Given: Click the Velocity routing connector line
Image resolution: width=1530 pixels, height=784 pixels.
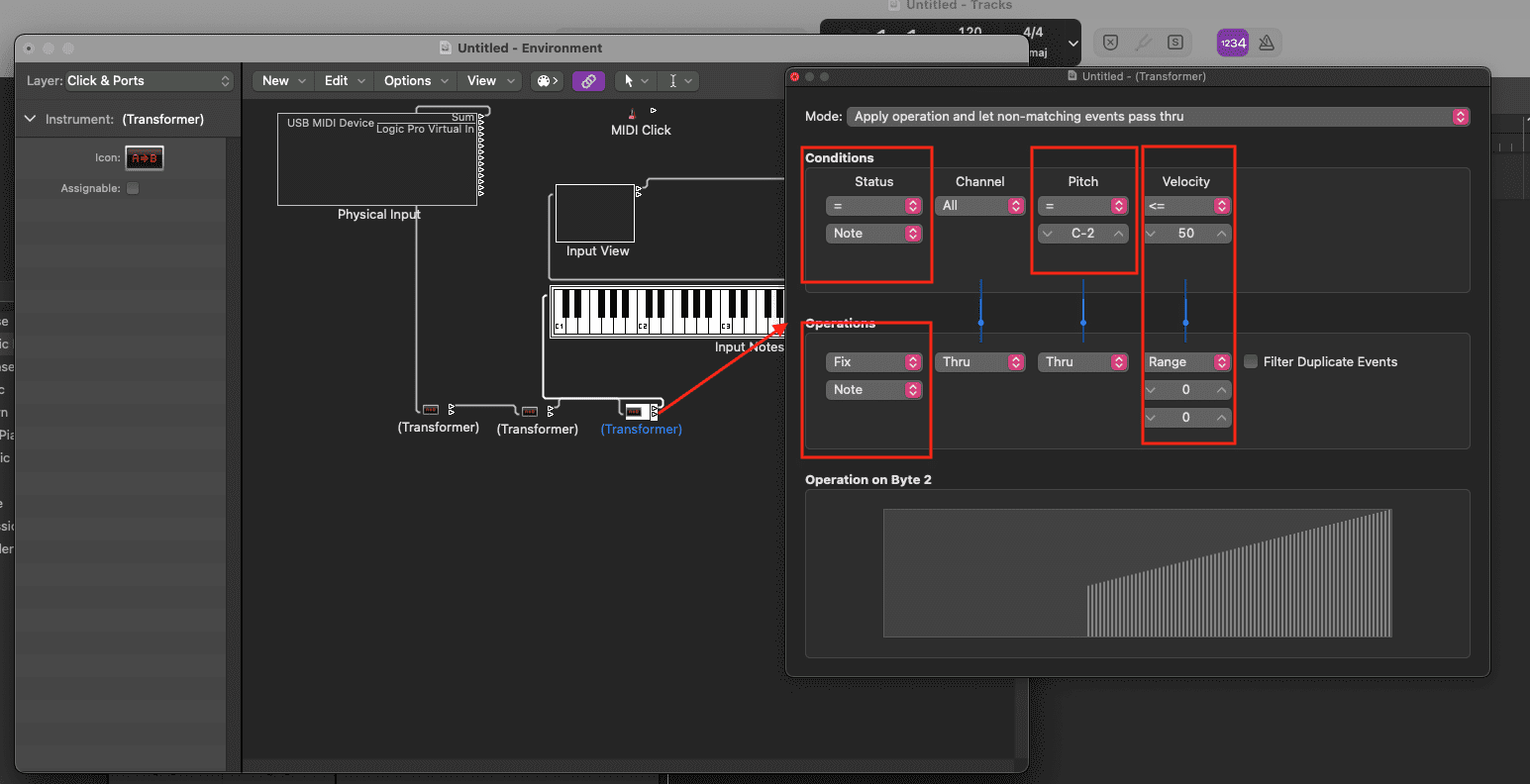Looking at the screenshot, I should click(1185, 310).
